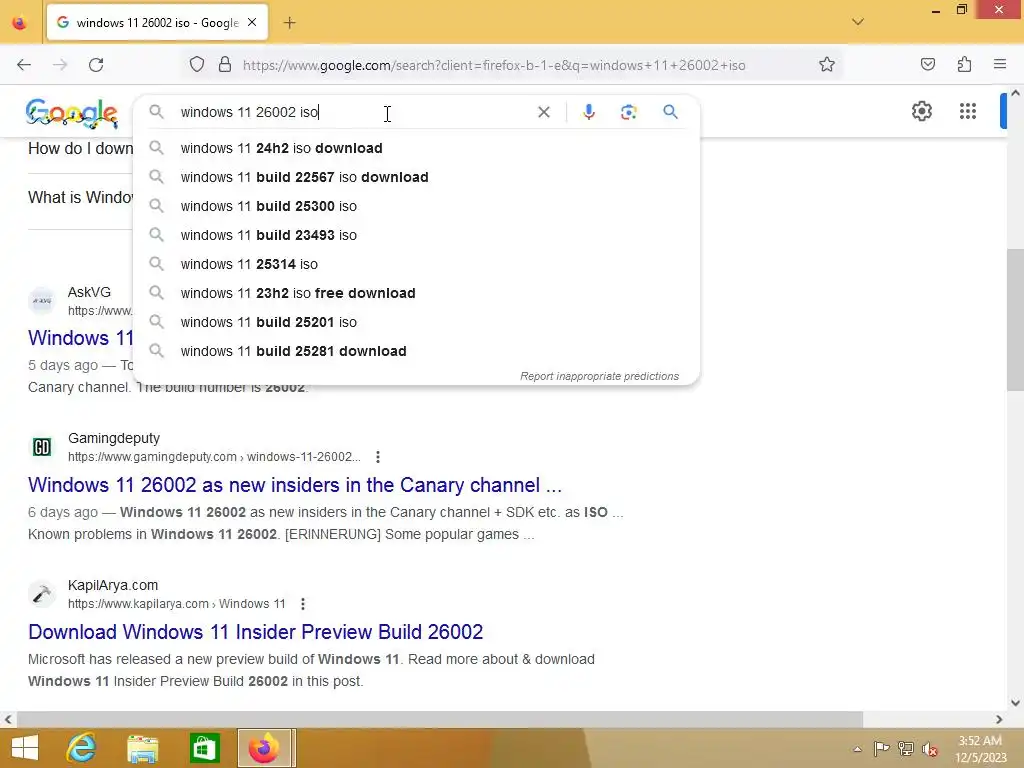1024x768 pixels.
Task: Show site security padlock info
Action: coord(225,65)
